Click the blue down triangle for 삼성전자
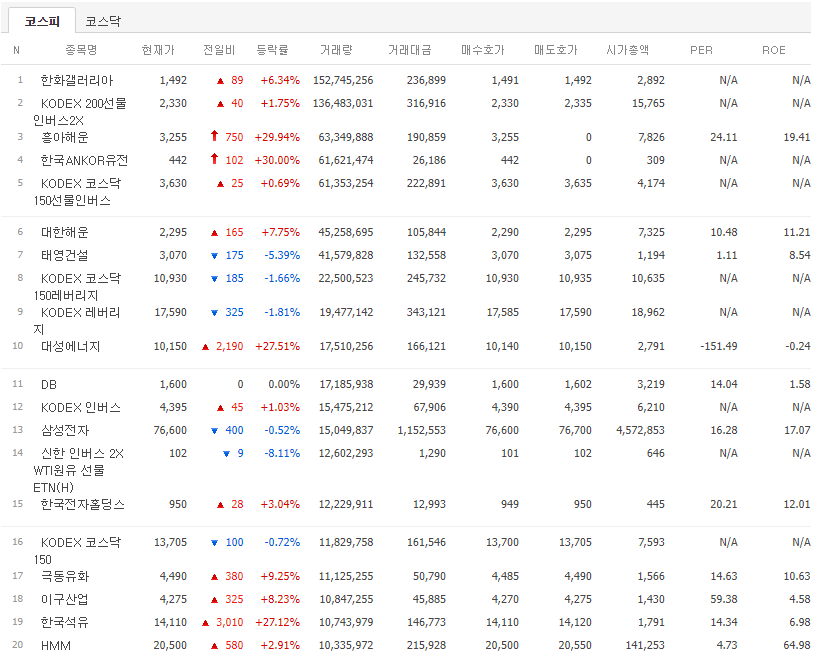Image resolution: width=819 pixels, height=667 pixels. [x=214, y=431]
